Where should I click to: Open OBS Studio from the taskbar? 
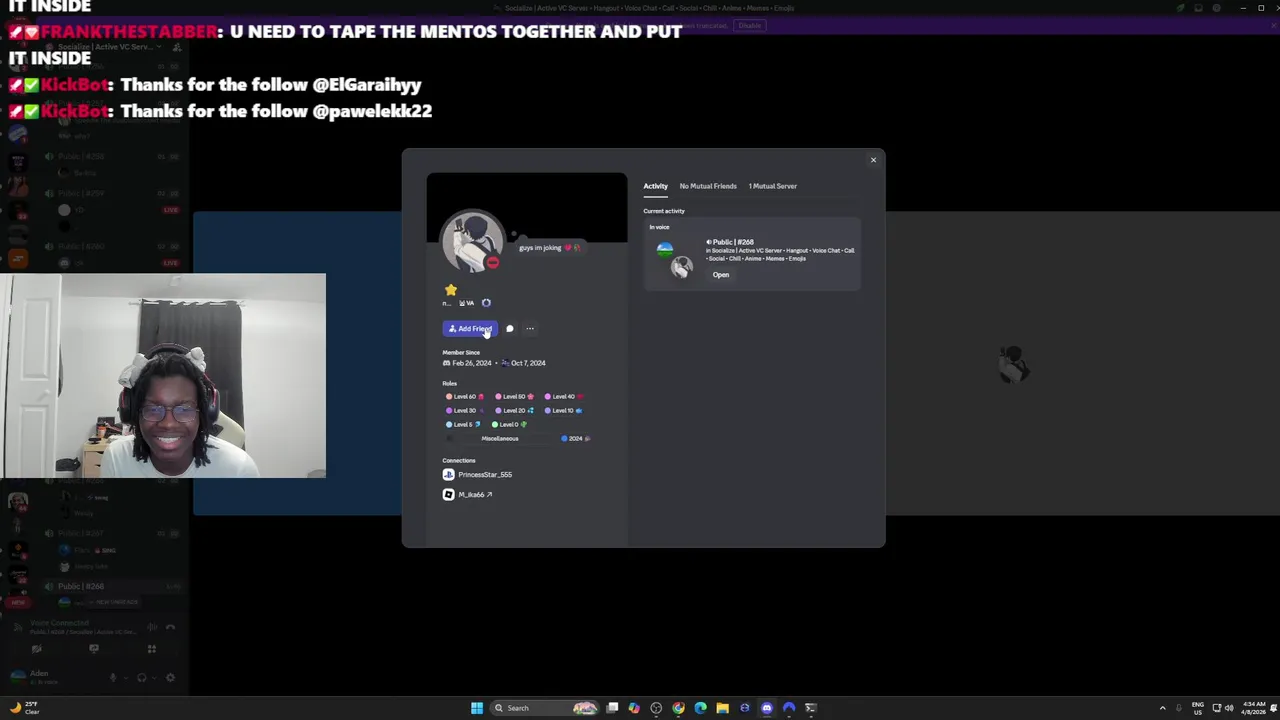tap(656, 708)
